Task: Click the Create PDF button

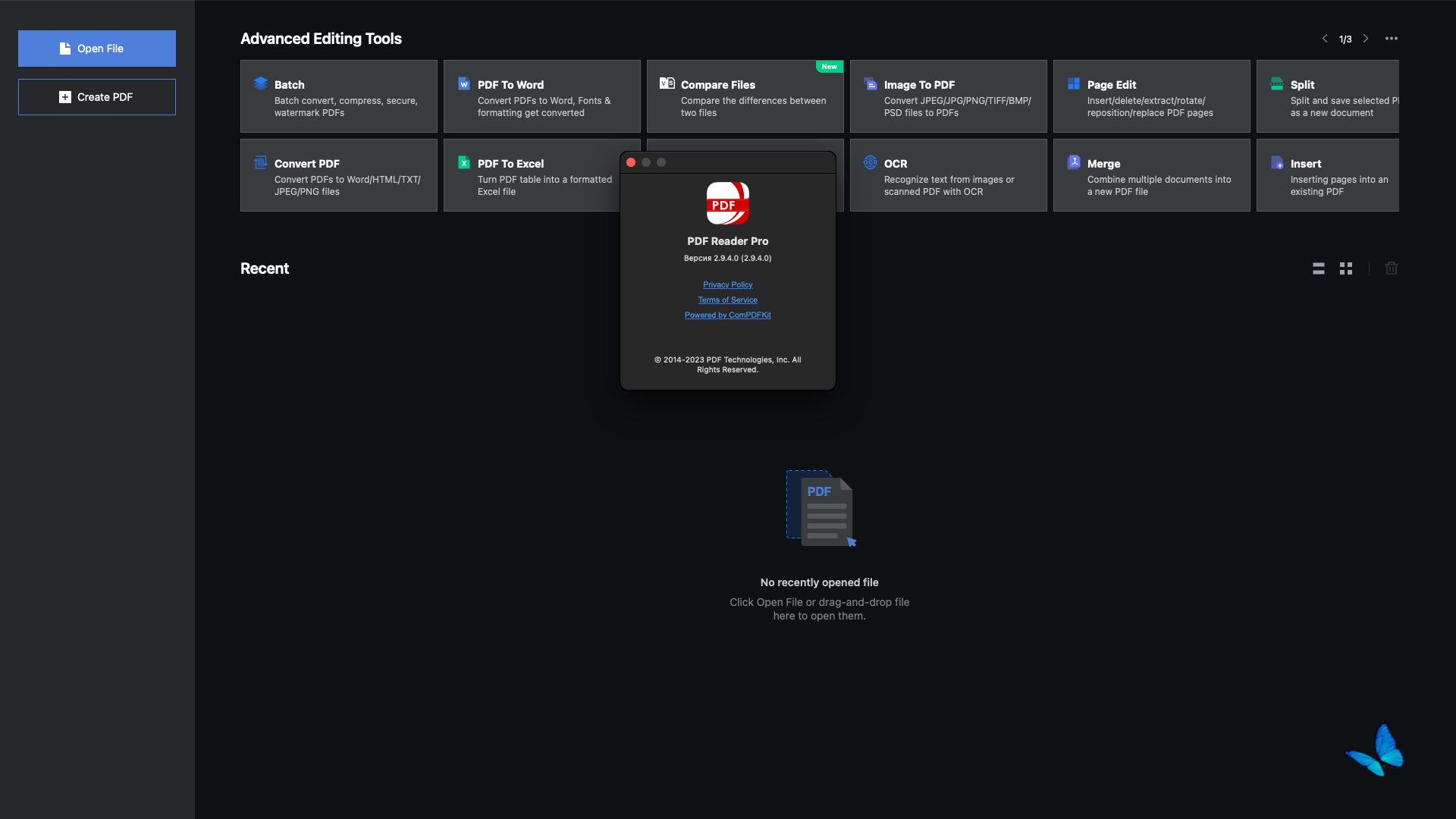Action: pos(97,97)
